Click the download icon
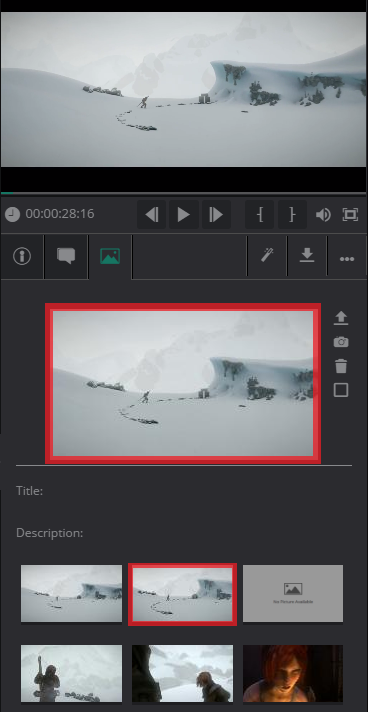This screenshot has width=368, height=712. [307, 256]
